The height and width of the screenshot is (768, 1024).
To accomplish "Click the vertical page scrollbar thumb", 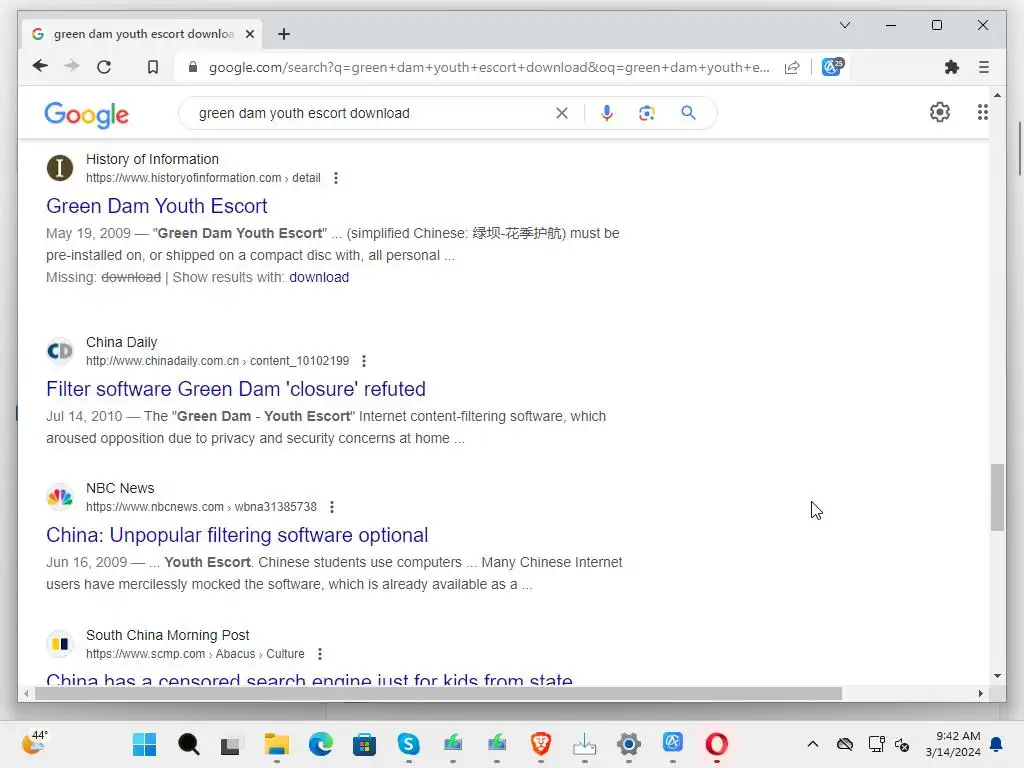I will [997, 497].
